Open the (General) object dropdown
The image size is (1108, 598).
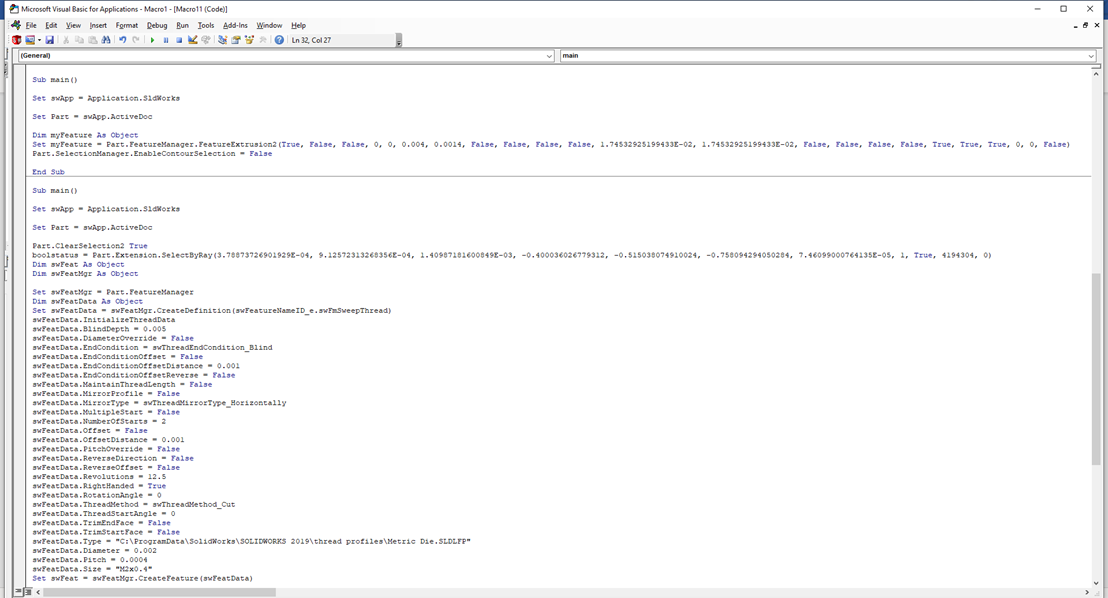pyautogui.click(x=280, y=56)
